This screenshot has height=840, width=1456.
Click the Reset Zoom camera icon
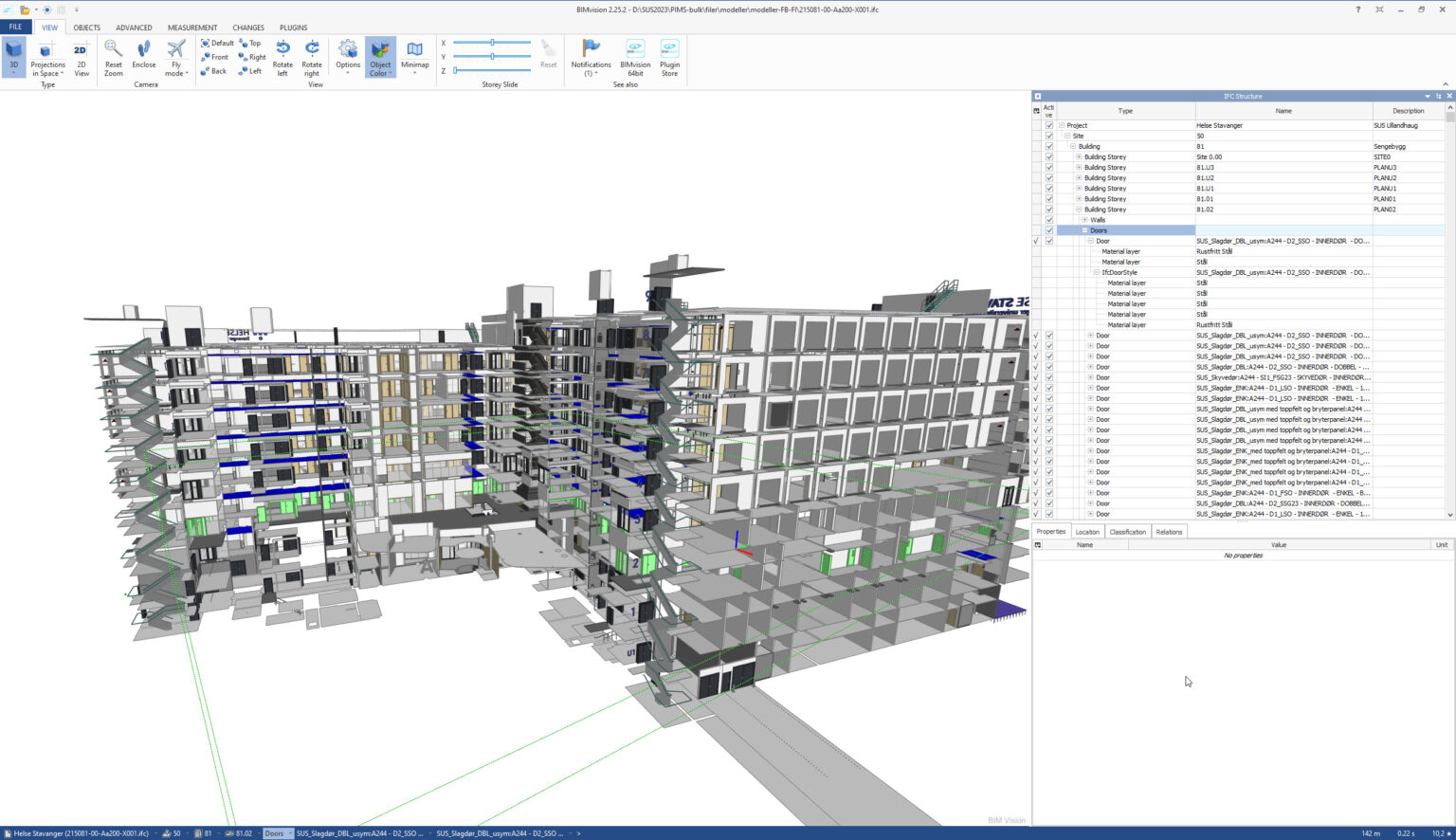click(x=113, y=57)
